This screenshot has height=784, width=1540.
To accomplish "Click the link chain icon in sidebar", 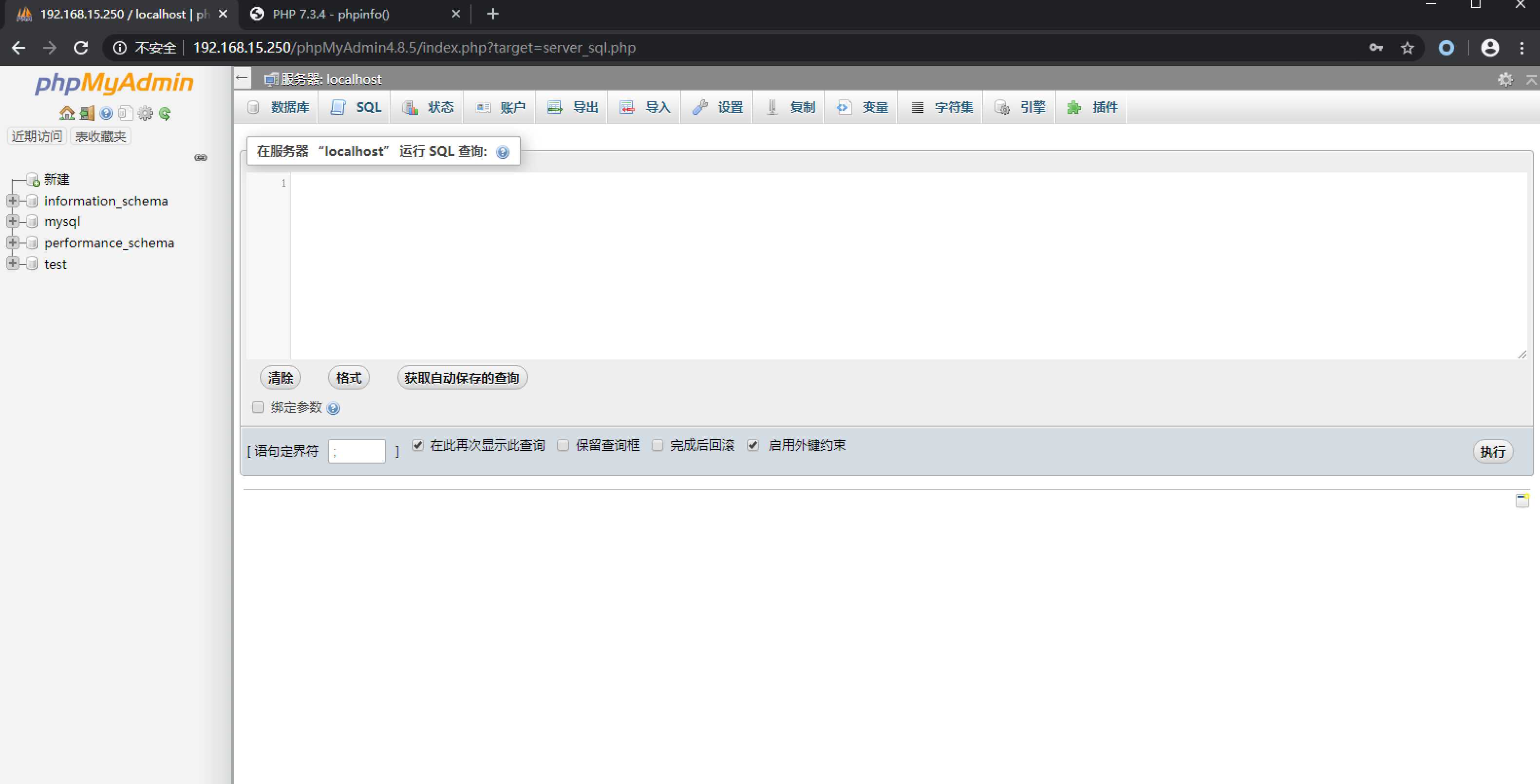I will coord(201,157).
